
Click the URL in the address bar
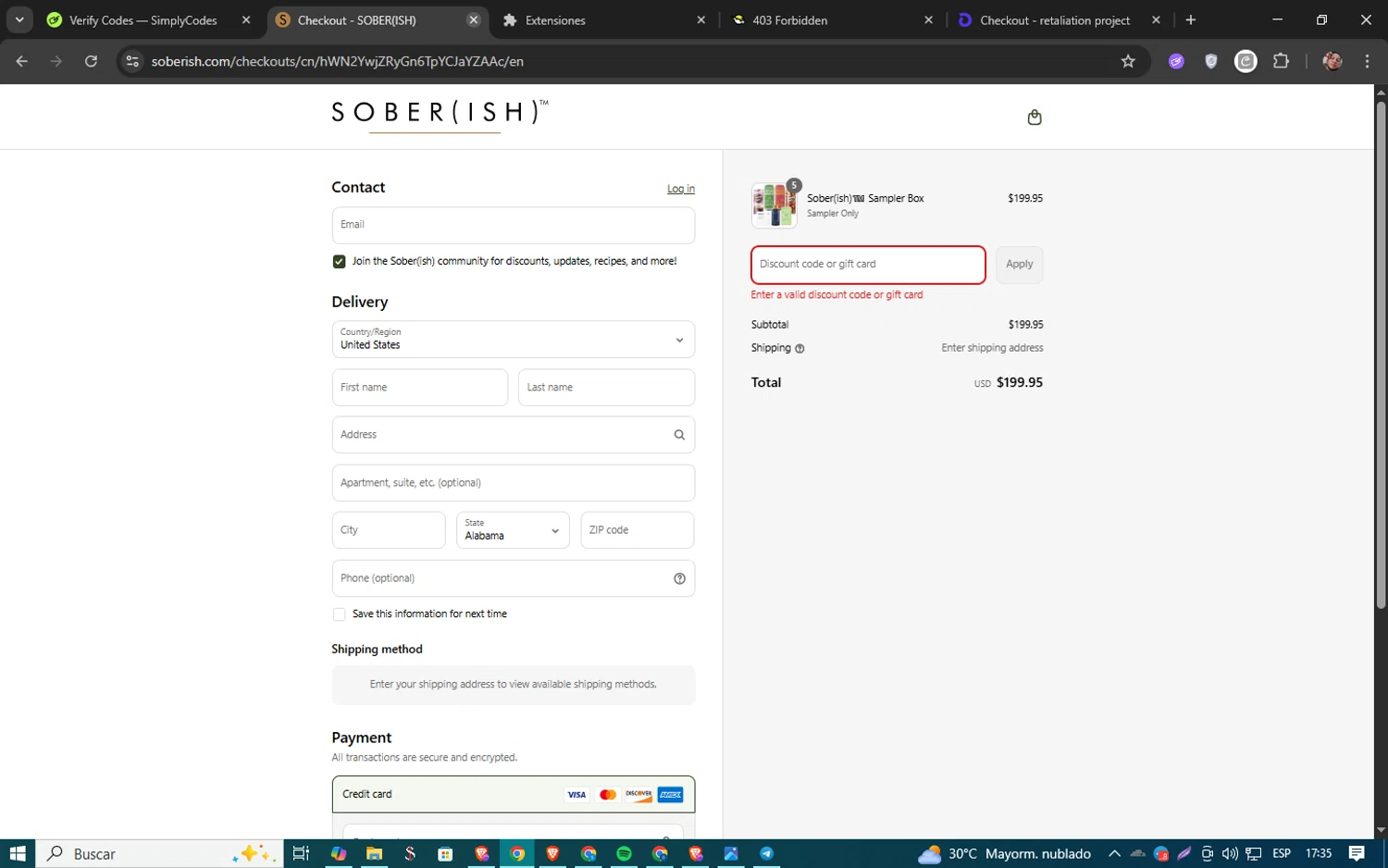tap(338, 61)
